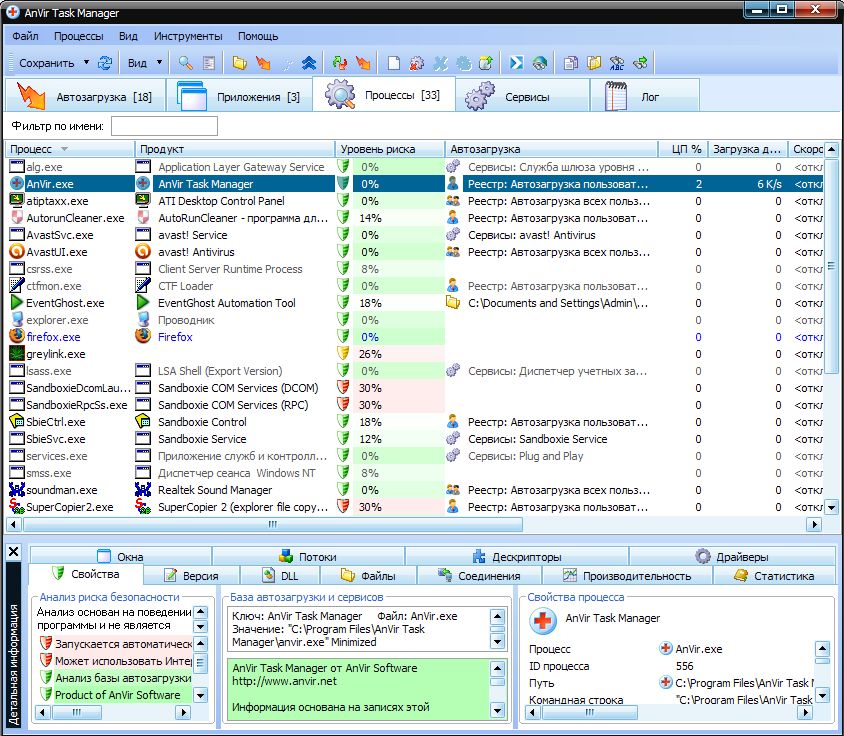This screenshot has height=736, width=844.
Task: Open the DLL details tab
Action: 280,576
